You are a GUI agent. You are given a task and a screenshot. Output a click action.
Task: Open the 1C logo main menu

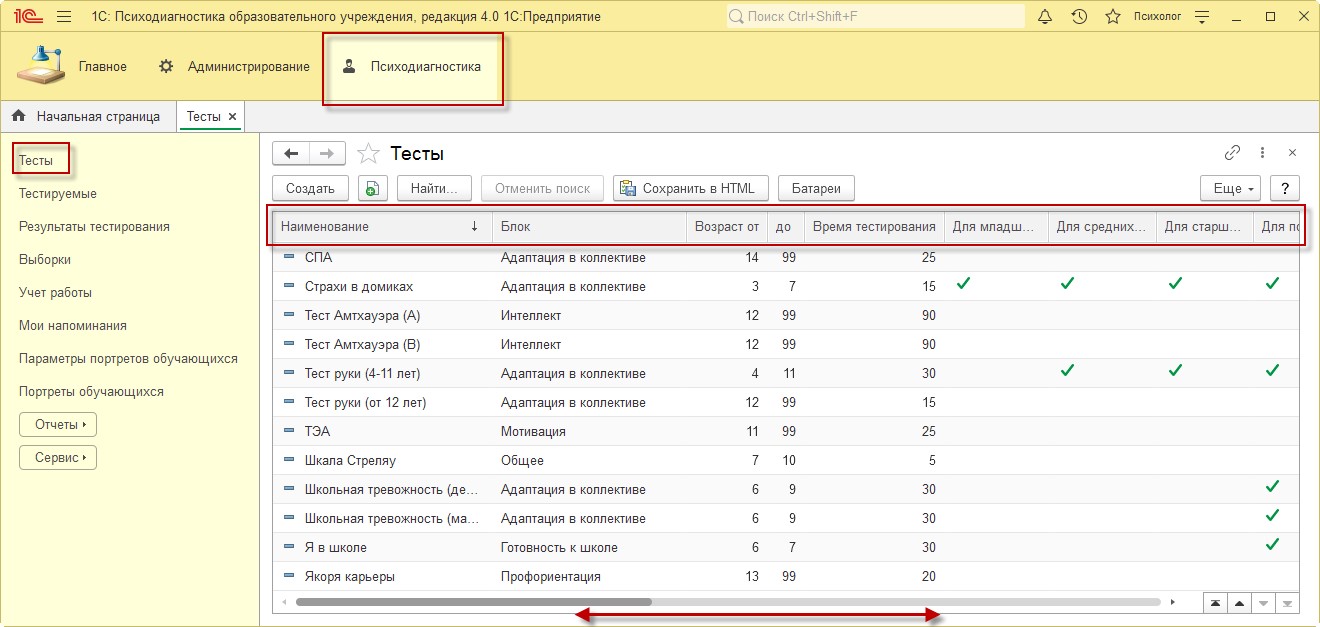coord(28,17)
